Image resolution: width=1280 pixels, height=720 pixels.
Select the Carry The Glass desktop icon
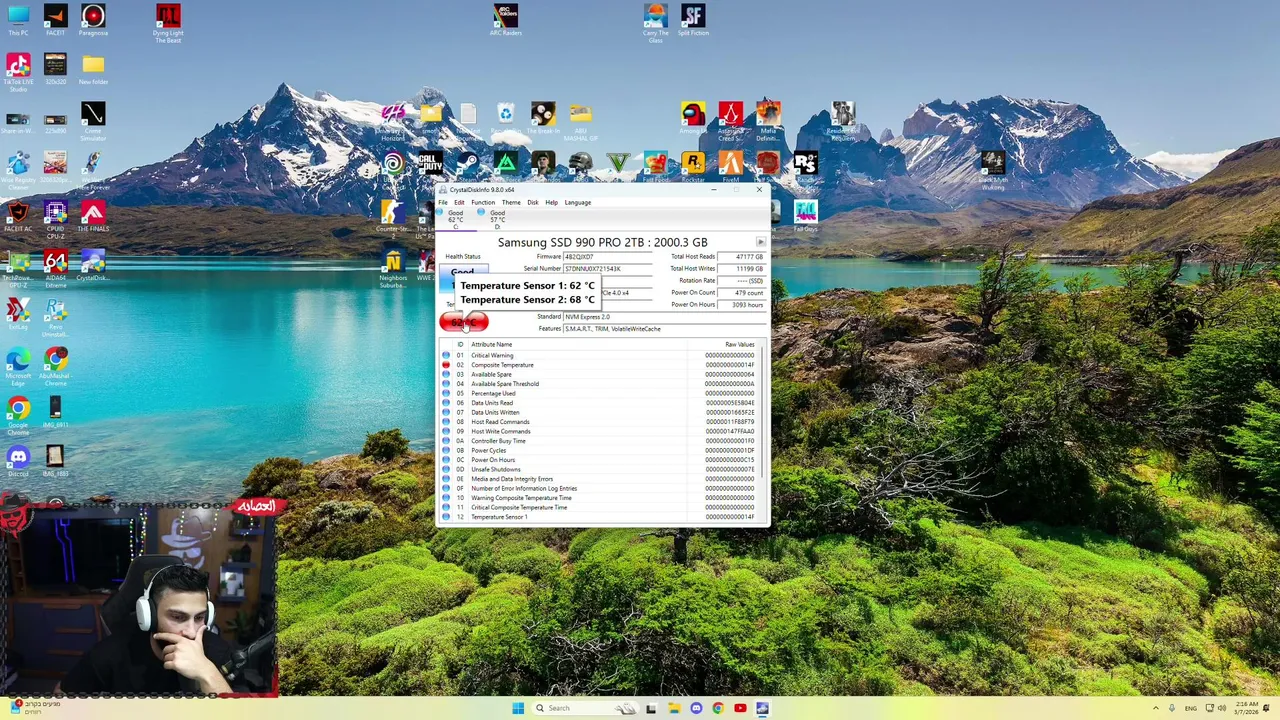(655, 24)
